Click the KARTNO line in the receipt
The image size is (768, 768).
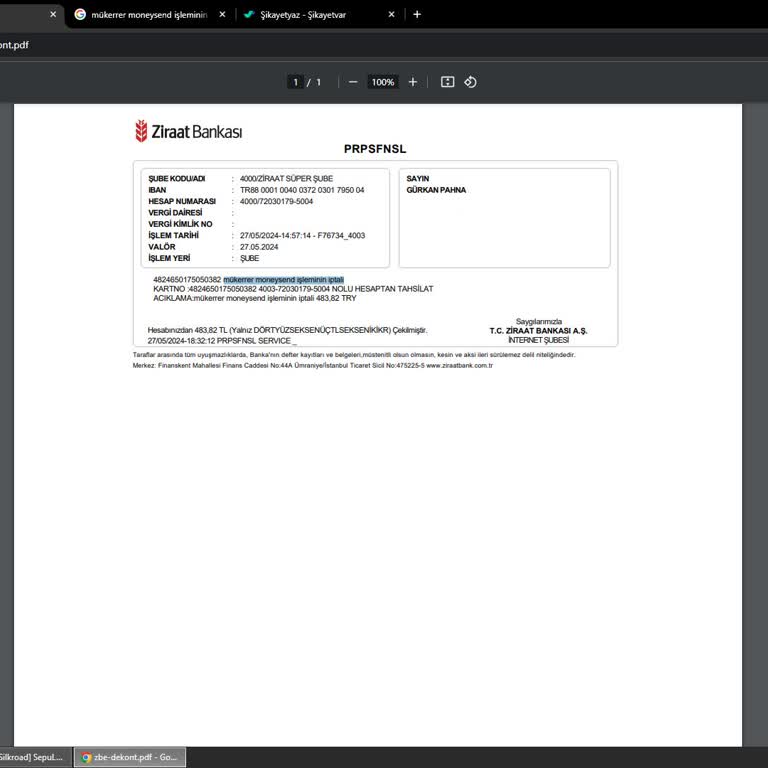tap(293, 289)
